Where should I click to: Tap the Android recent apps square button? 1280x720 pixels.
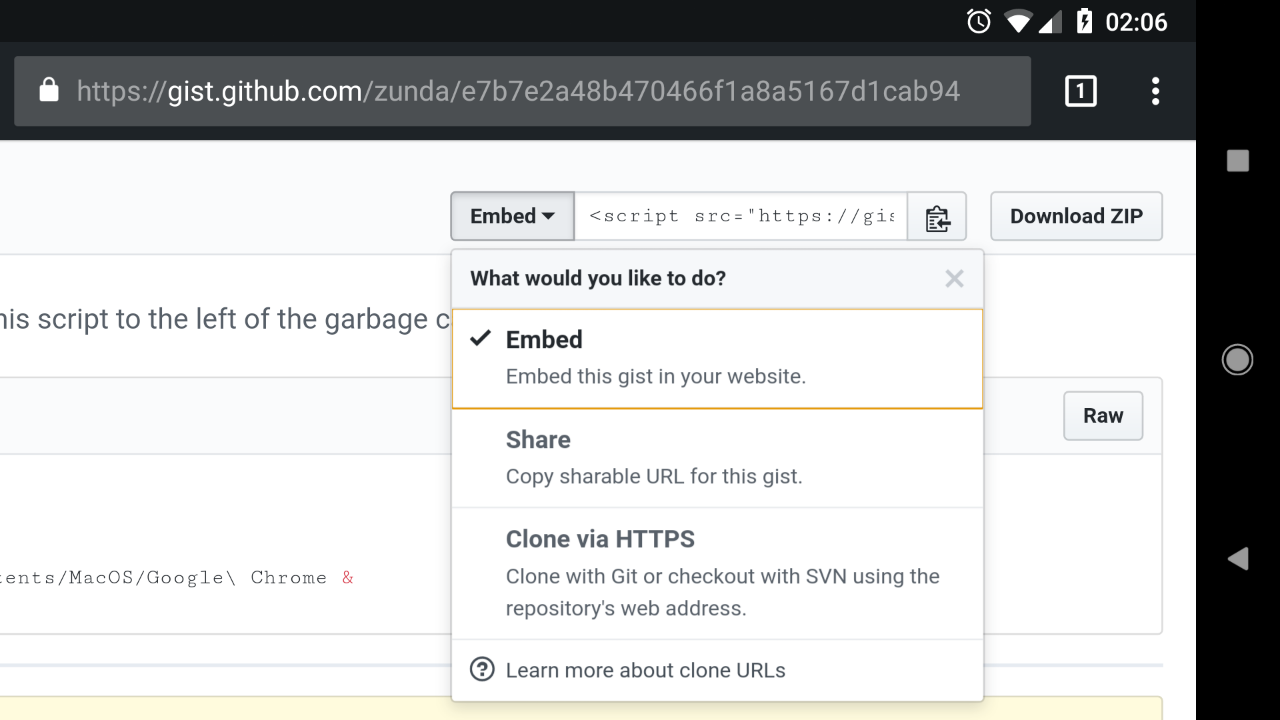[x=1238, y=161]
